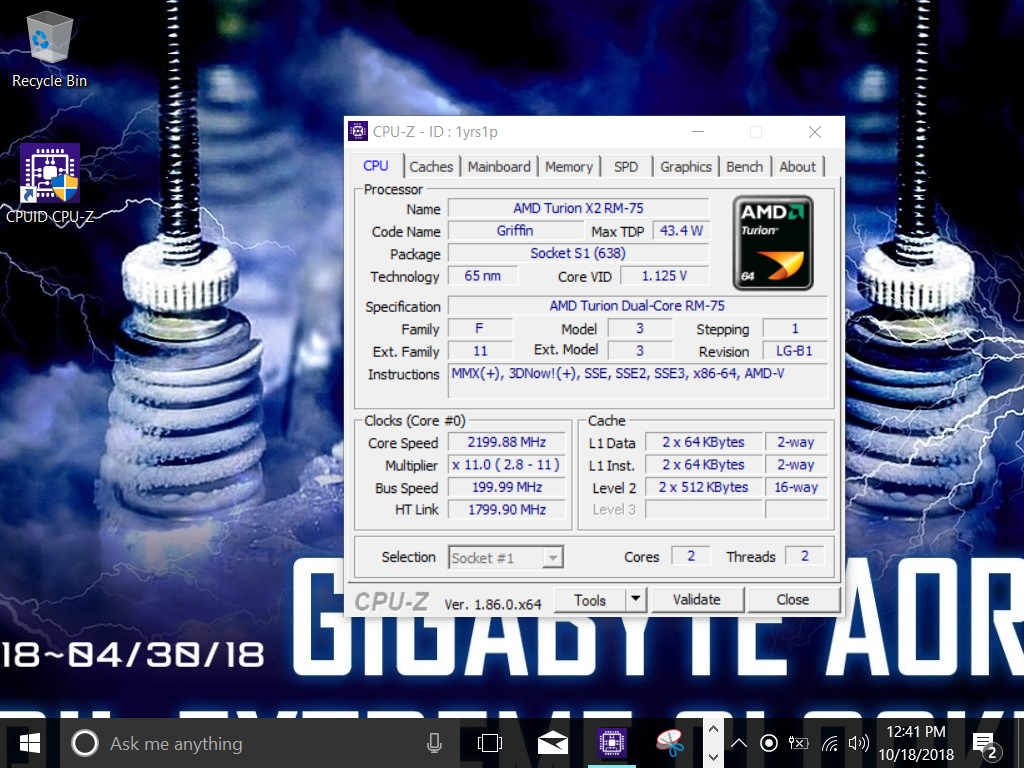Click the Multiplier value x 11.0
The width and height of the screenshot is (1024, 768).
coord(506,465)
